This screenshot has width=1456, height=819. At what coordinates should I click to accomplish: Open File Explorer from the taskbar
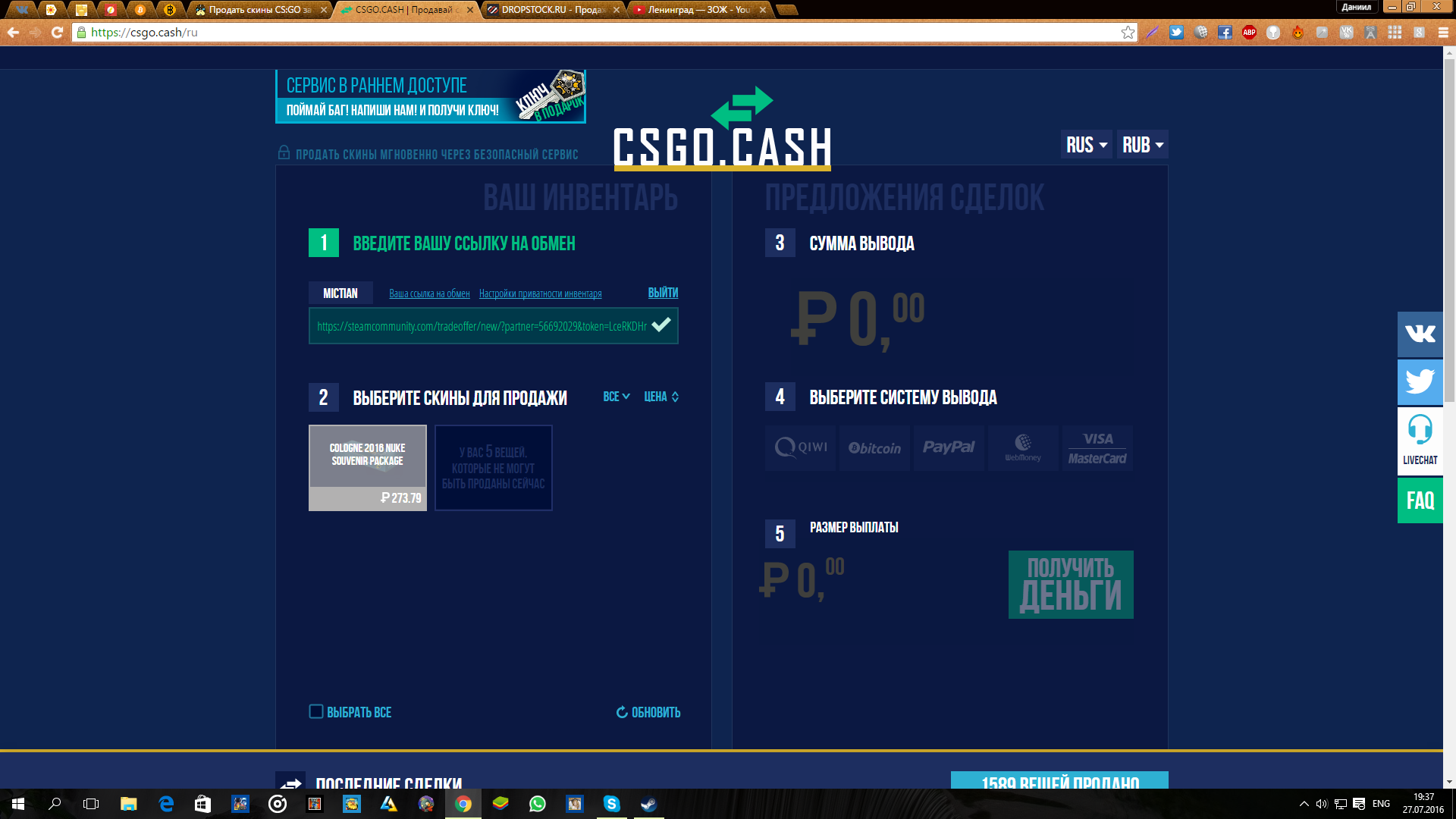(129, 804)
